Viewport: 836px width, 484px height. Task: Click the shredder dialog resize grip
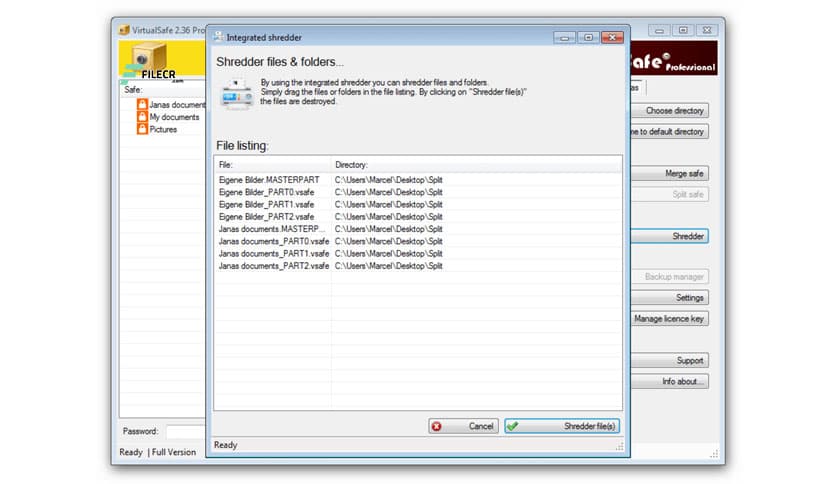pyautogui.click(x=620, y=447)
